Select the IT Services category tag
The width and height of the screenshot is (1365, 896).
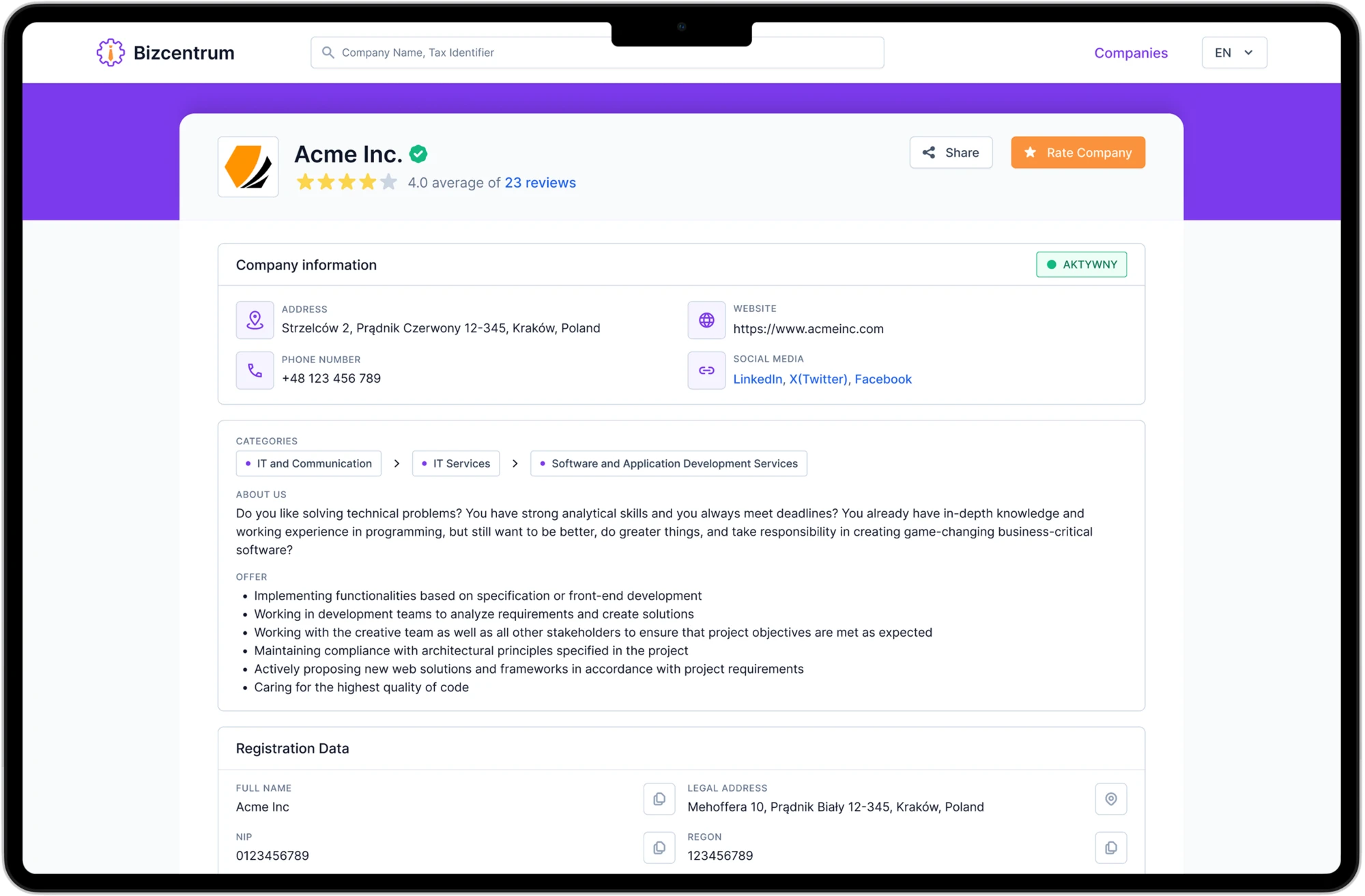456,464
